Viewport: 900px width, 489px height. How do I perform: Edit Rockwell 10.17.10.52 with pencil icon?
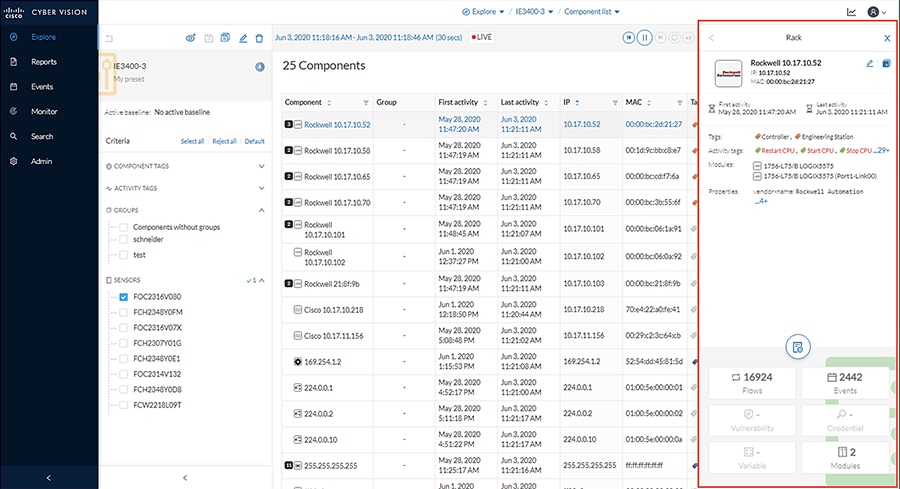point(870,64)
